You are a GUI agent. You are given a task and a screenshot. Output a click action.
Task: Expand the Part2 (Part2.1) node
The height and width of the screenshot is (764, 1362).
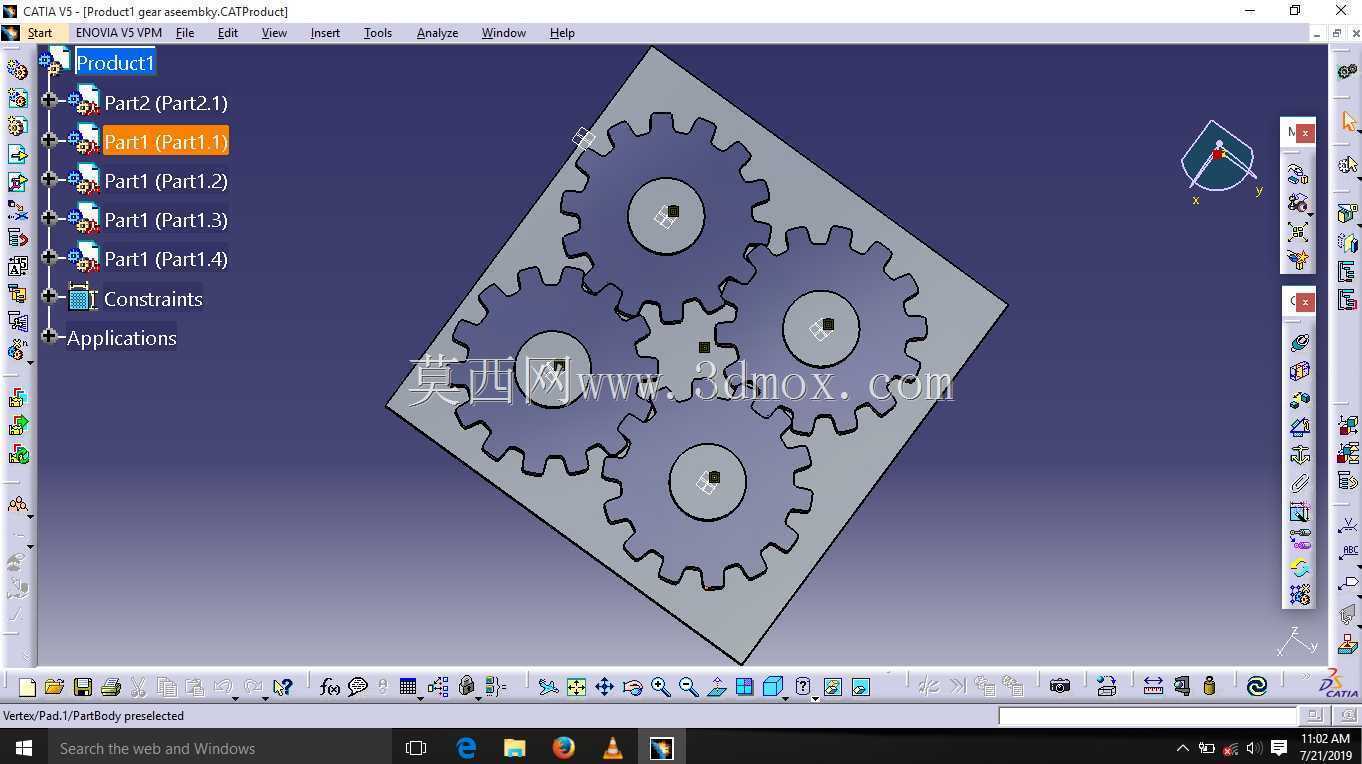point(49,100)
